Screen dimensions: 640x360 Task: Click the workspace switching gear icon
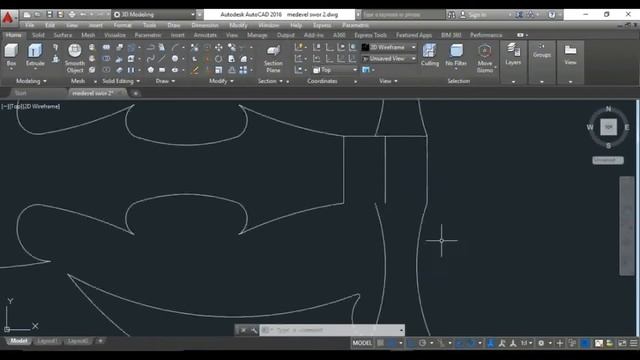pos(541,343)
